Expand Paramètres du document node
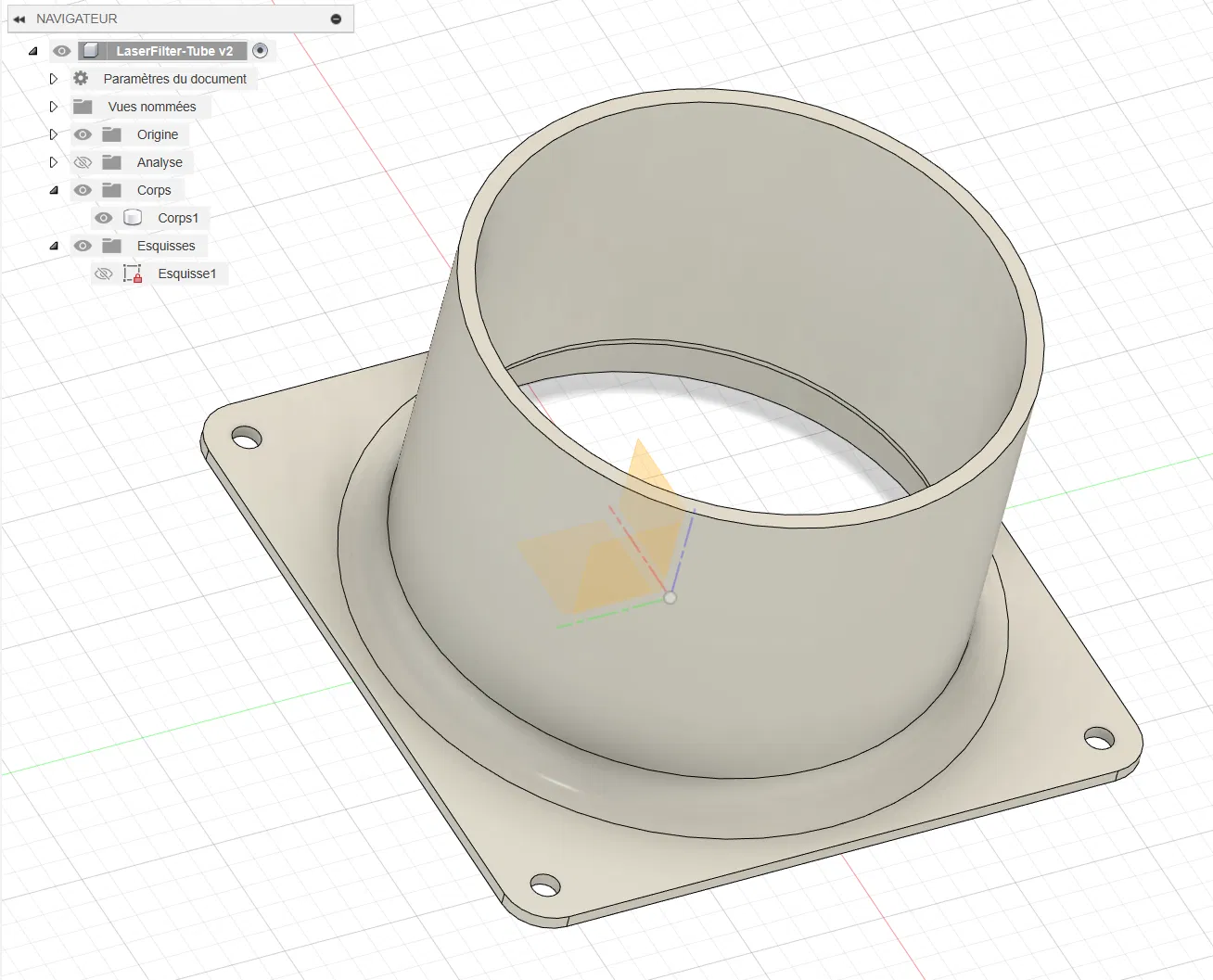 54,79
